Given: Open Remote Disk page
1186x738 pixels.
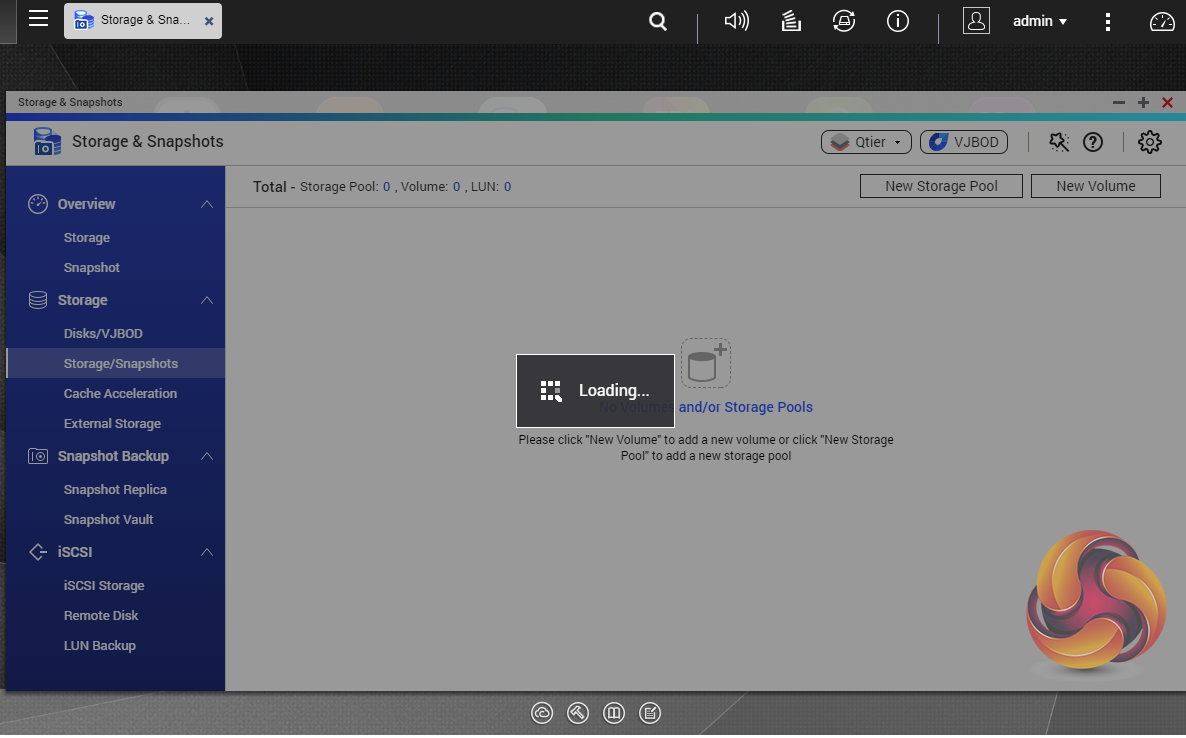Looking at the screenshot, I should tap(101, 616).
